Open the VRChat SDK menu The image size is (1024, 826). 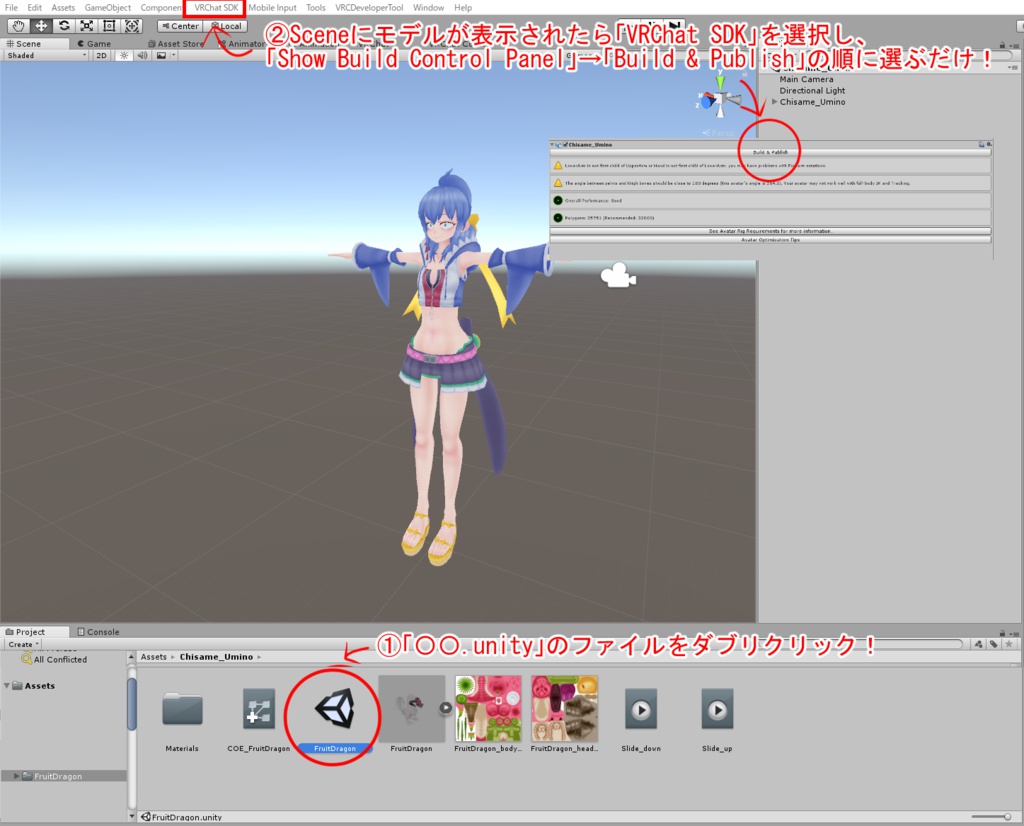(216, 8)
